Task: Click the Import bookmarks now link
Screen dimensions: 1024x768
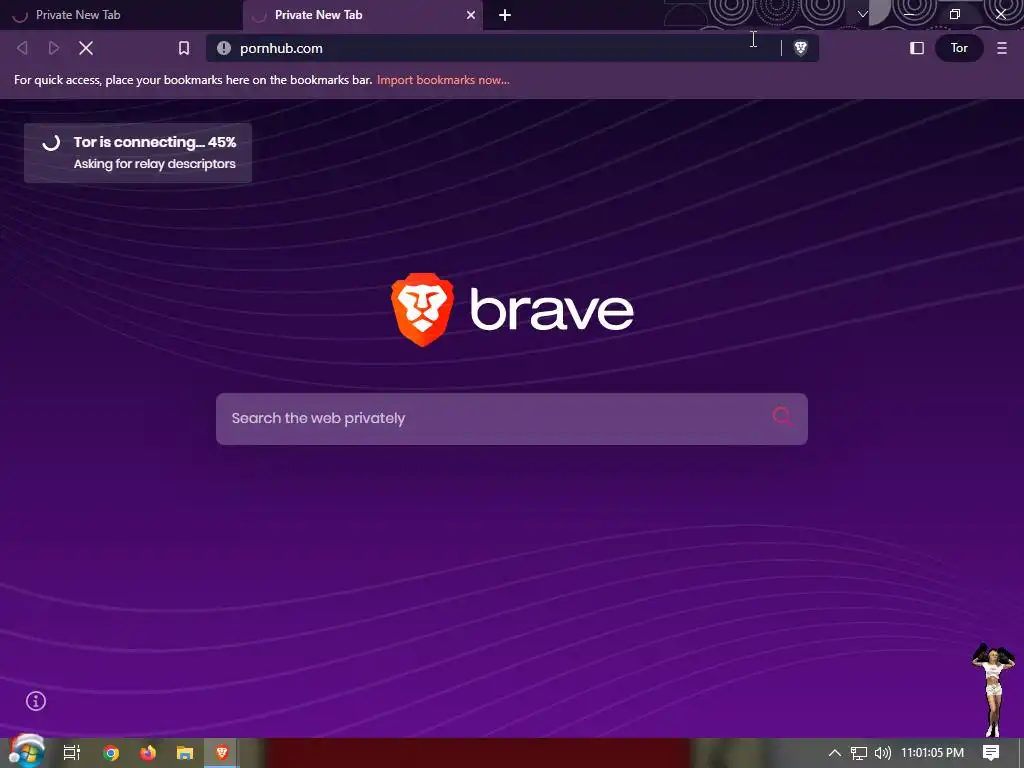Action: 443,80
